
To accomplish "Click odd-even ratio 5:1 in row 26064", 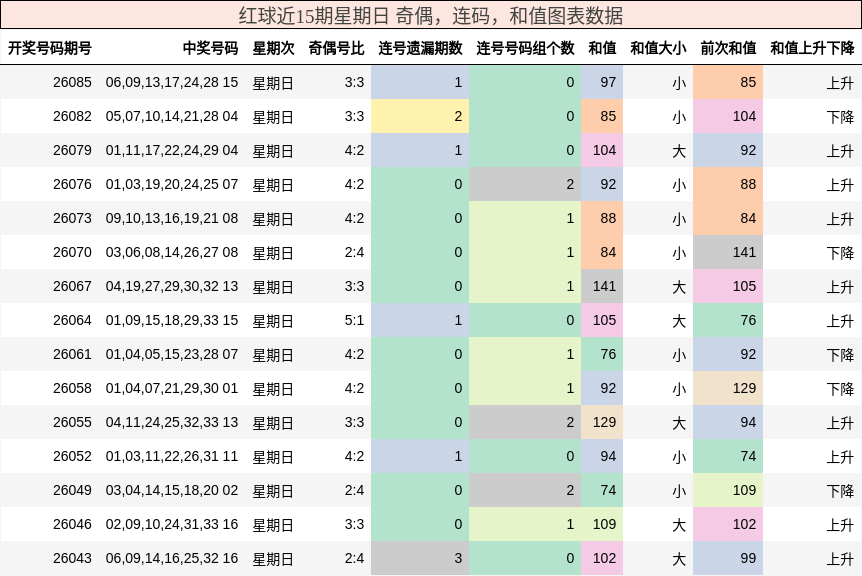I will [354, 320].
